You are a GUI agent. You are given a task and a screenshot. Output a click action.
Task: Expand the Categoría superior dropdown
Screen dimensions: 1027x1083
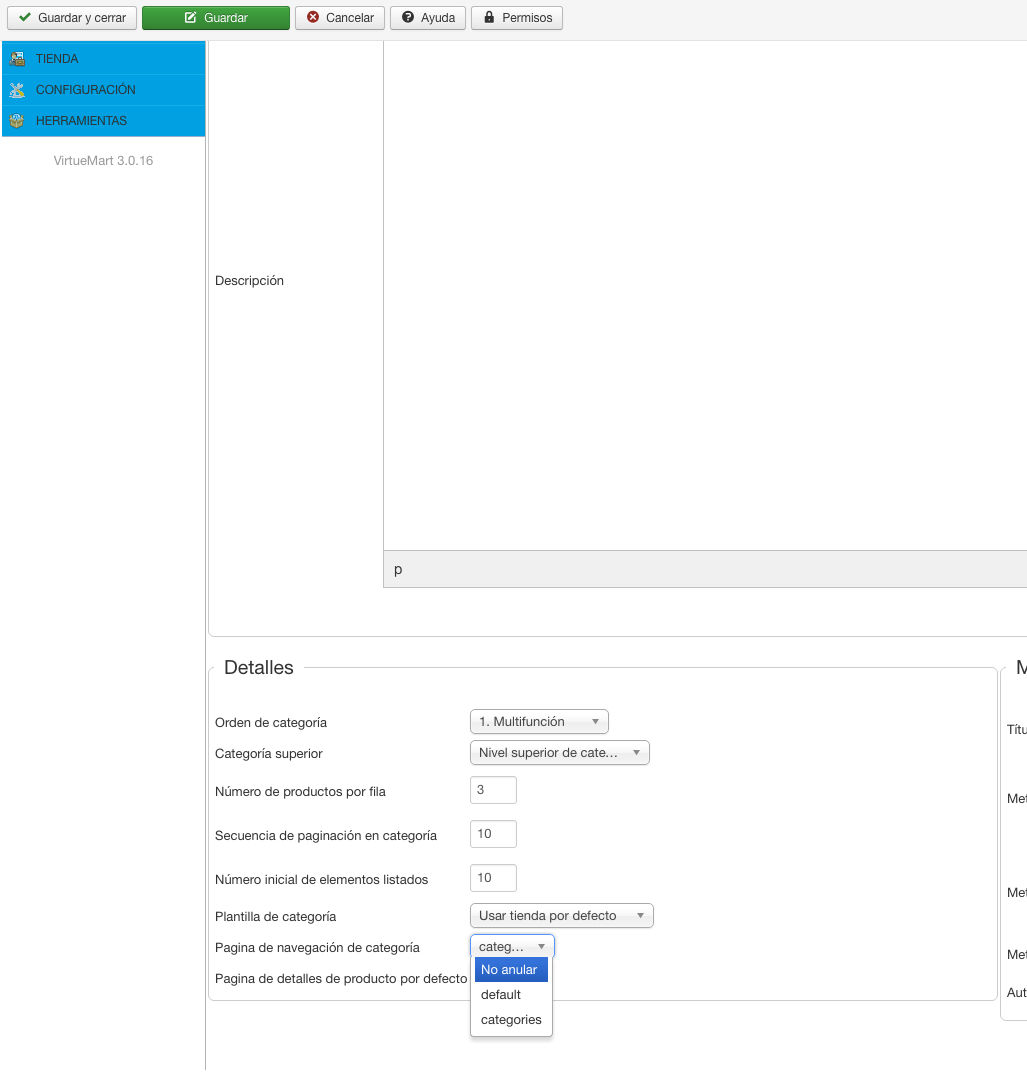tap(559, 753)
